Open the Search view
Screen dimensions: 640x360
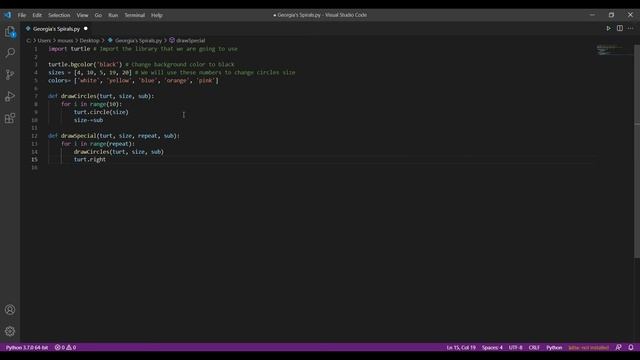tap(10, 53)
